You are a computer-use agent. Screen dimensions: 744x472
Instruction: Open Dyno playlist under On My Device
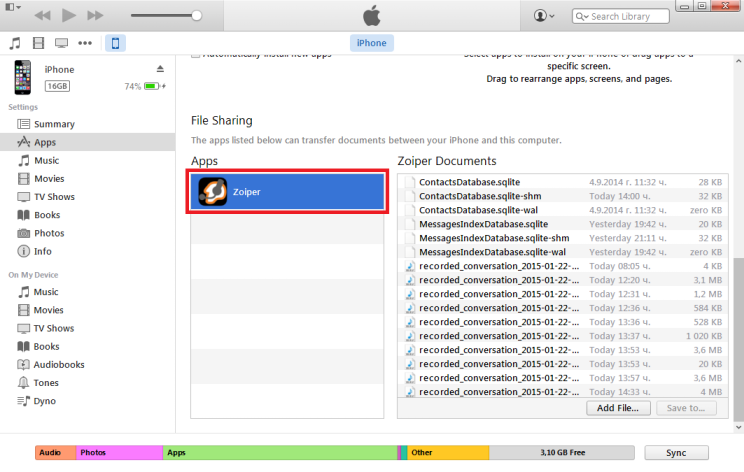(88, 401)
